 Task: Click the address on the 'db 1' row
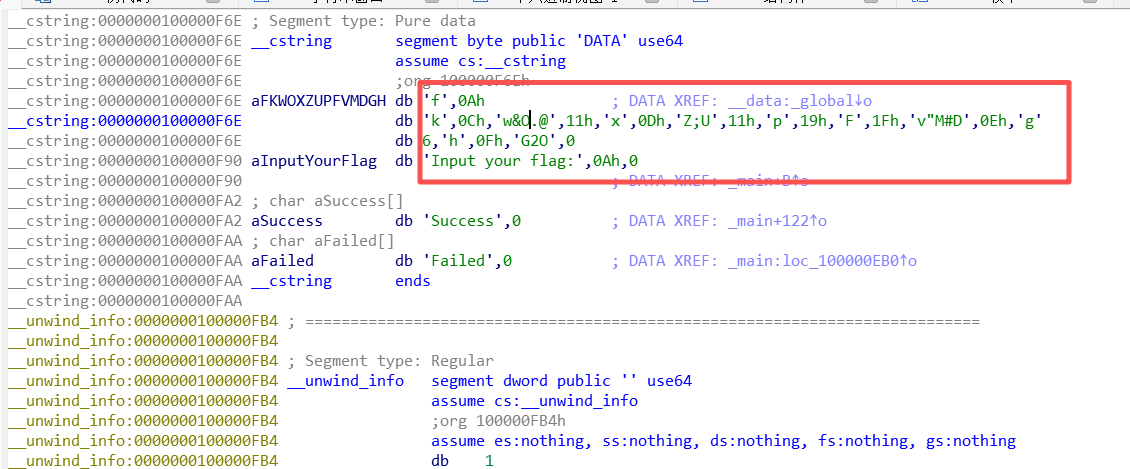click(143, 460)
